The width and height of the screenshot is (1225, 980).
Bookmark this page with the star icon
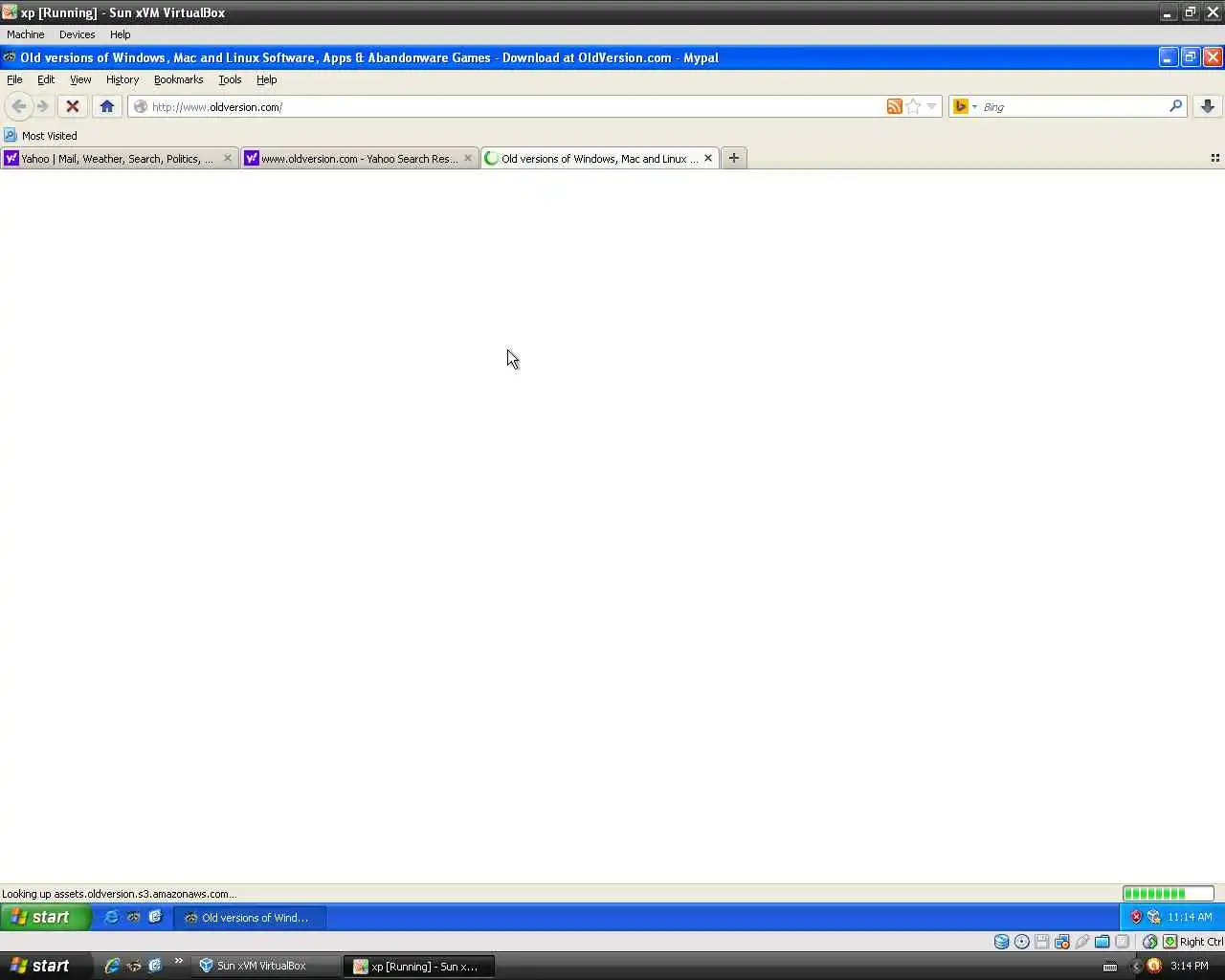coord(913,106)
